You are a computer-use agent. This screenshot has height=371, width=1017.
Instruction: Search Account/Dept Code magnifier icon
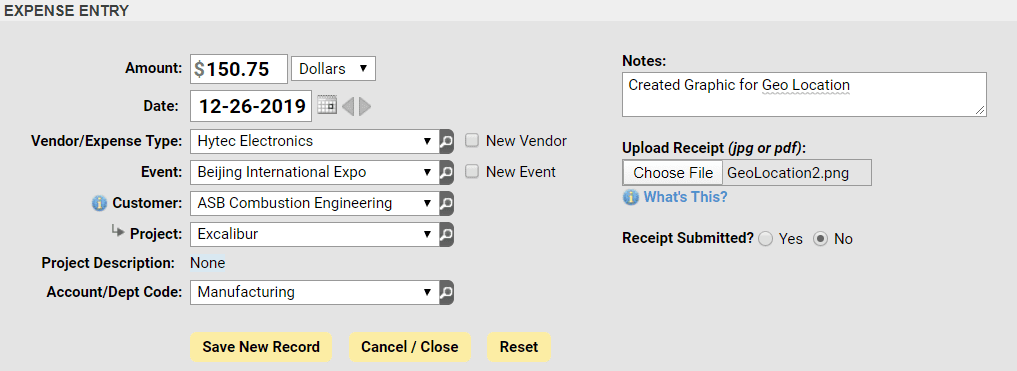click(446, 293)
